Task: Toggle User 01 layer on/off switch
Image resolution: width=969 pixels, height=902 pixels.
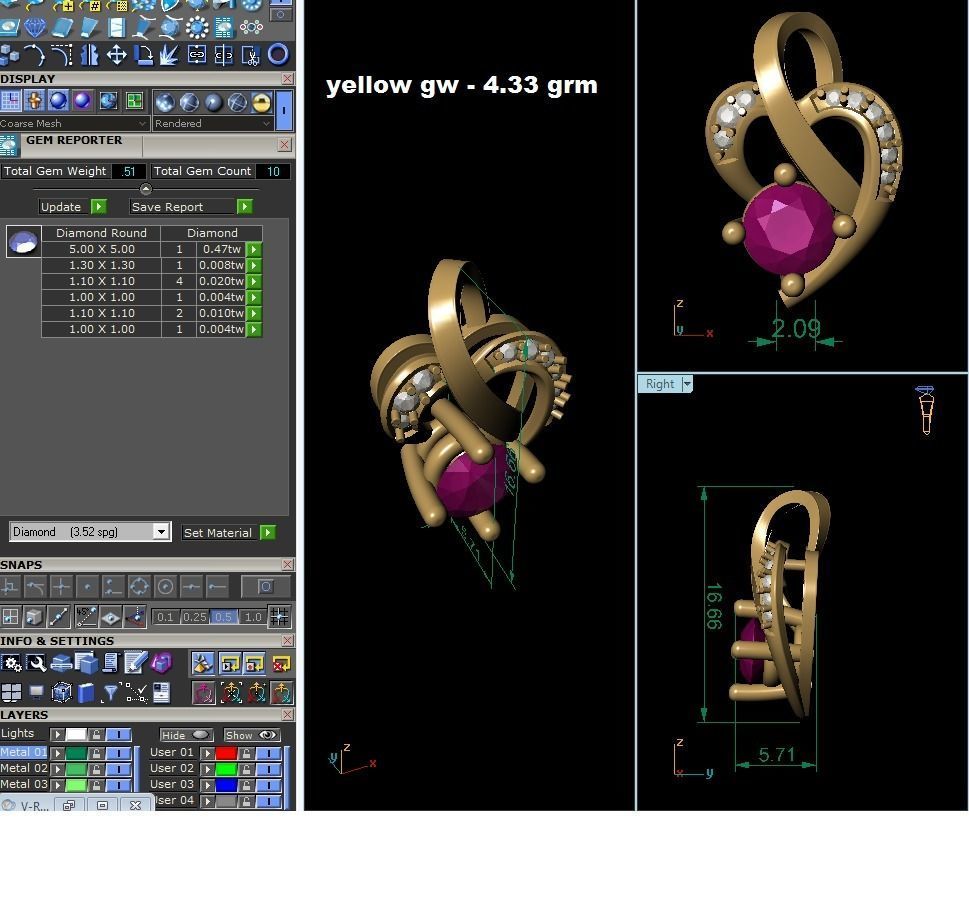Action: 269,753
